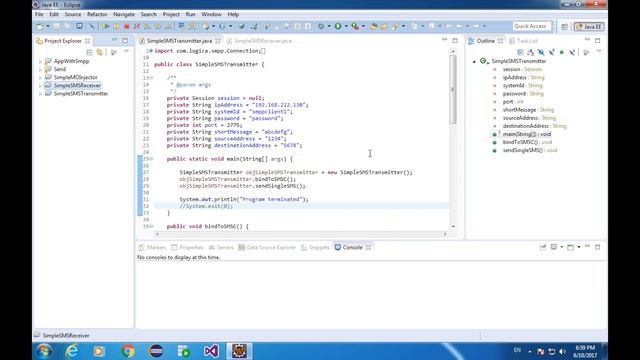Screen dimensions: 640x360
Task: Collapse all in Project Explorer toolbar
Action: point(89,52)
